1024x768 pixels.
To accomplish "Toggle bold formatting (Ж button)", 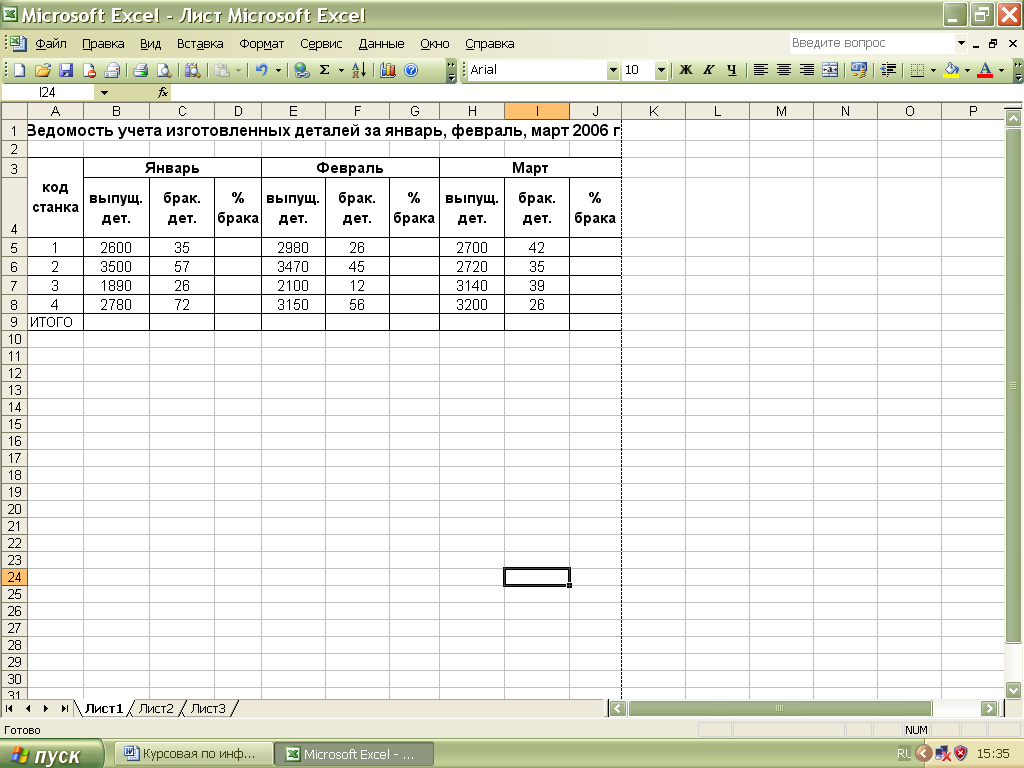I will point(686,70).
